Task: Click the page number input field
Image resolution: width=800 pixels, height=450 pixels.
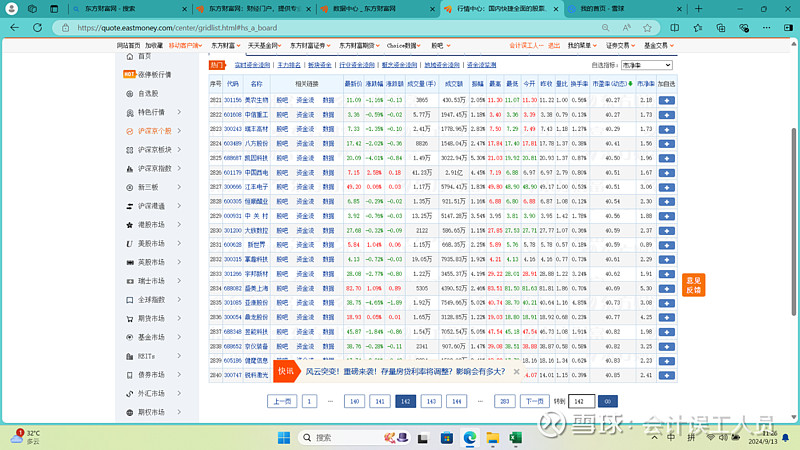Action: coord(582,402)
